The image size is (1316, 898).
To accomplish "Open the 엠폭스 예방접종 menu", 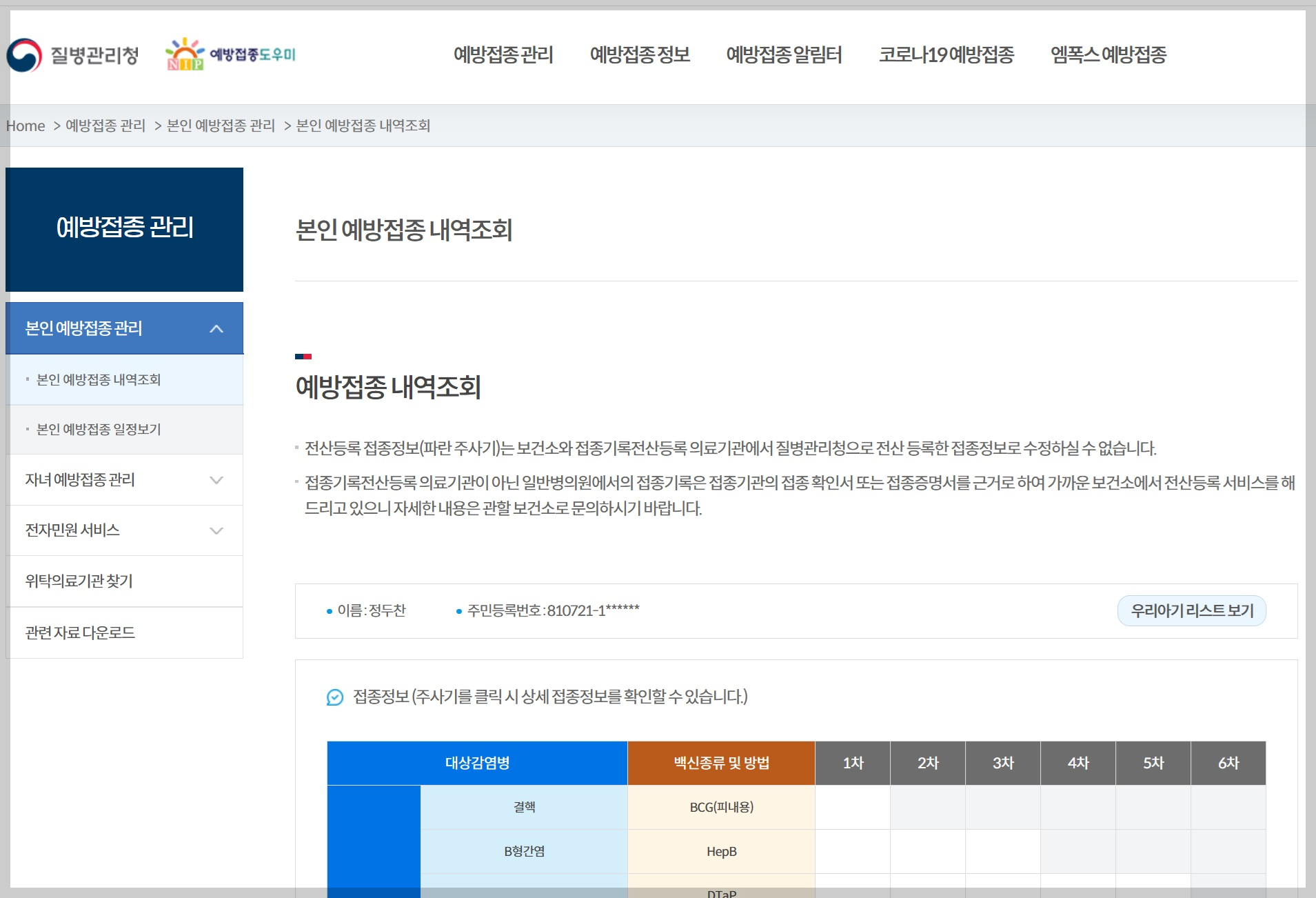I will pyautogui.click(x=1106, y=55).
